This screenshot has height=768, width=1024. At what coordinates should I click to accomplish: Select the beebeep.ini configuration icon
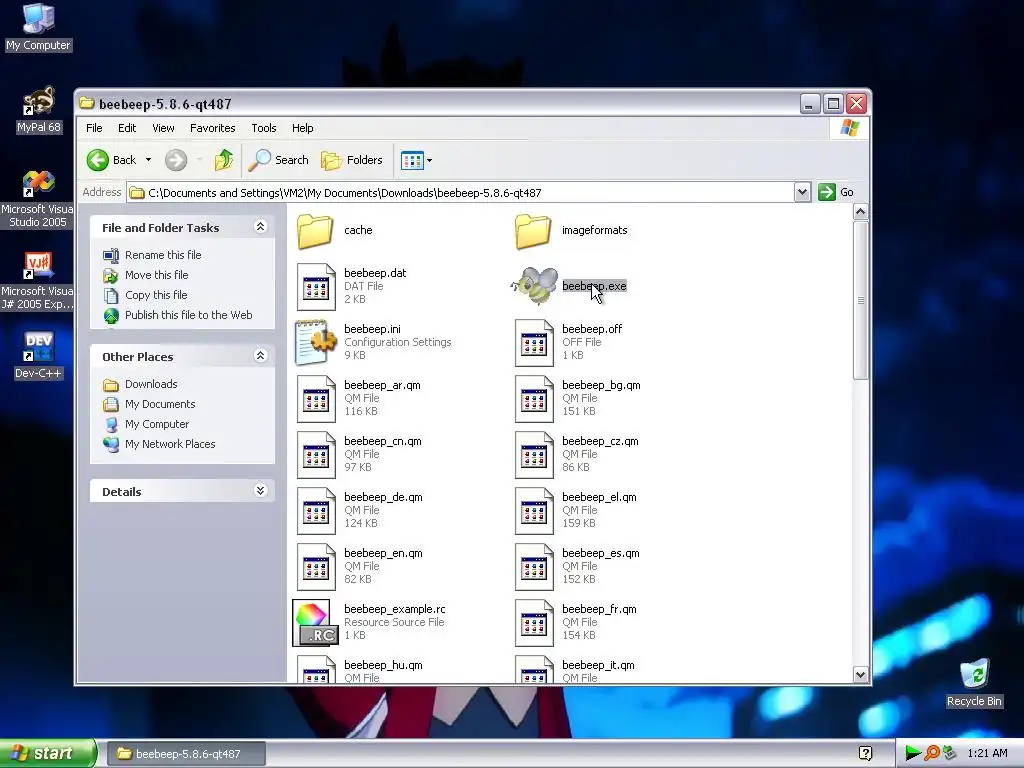pyautogui.click(x=316, y=342)
